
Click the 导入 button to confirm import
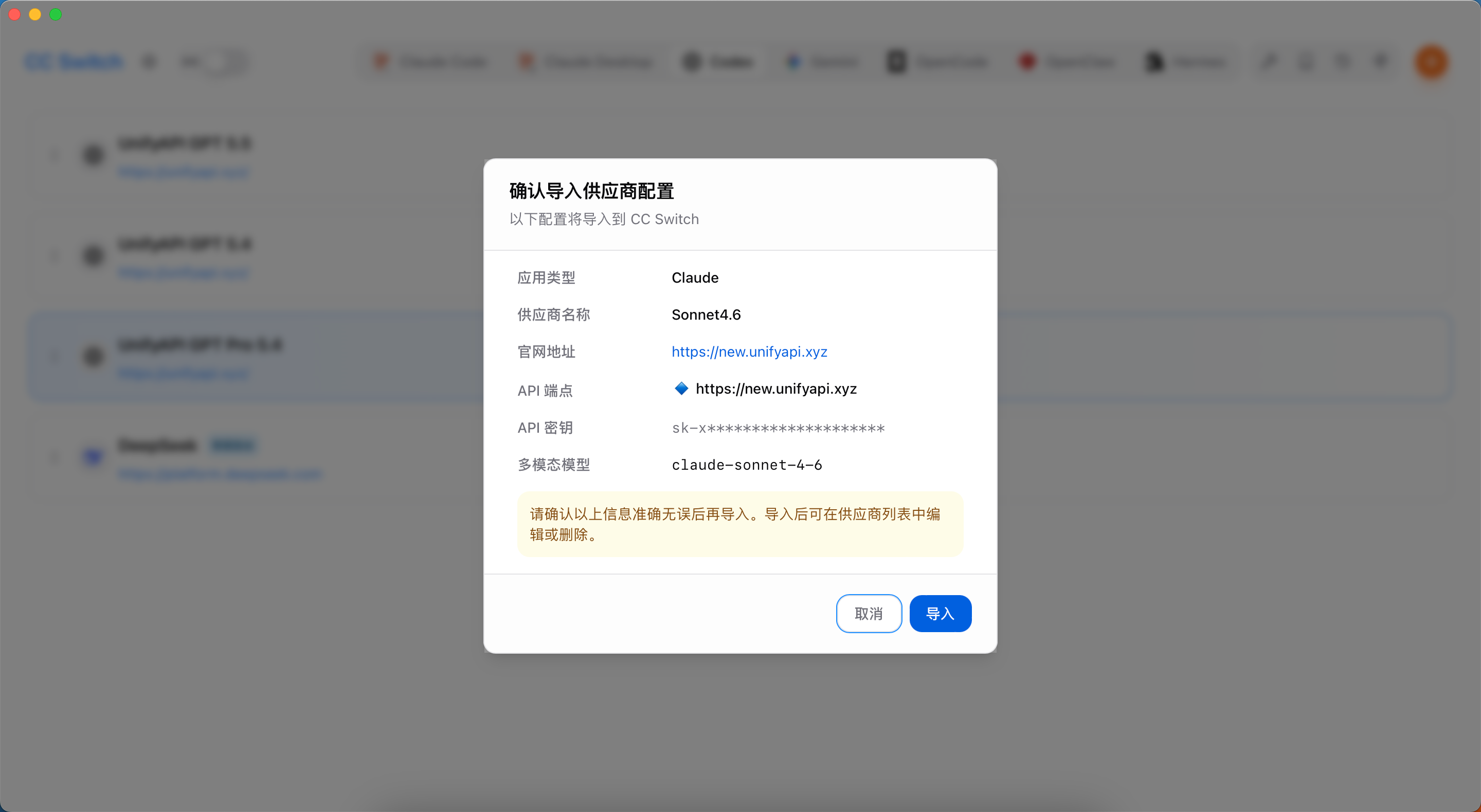pos(940,613)
